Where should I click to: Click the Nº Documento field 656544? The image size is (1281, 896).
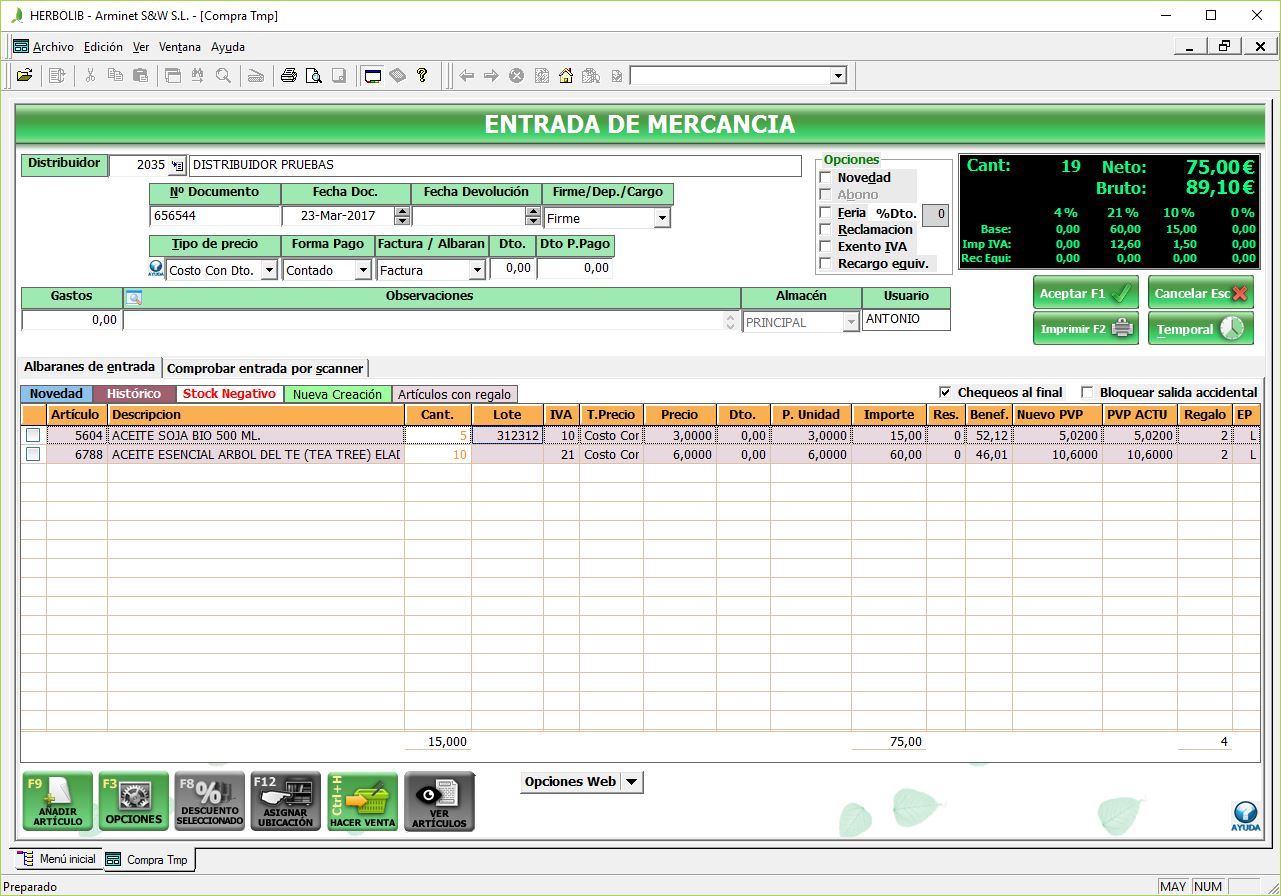[x=215, y=217]
